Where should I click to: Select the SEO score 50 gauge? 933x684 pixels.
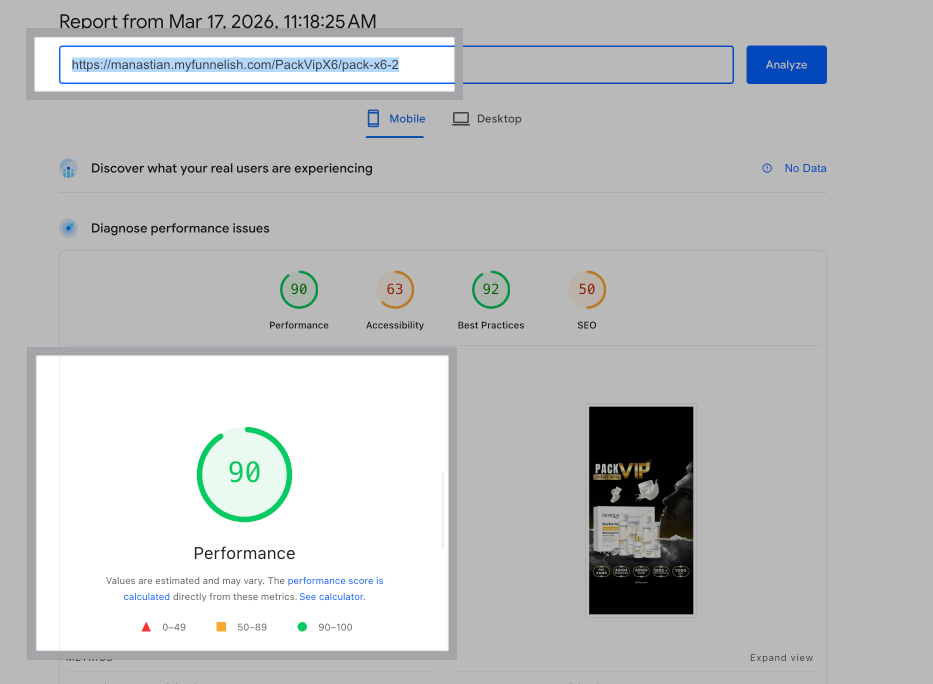tap(587, 290)
